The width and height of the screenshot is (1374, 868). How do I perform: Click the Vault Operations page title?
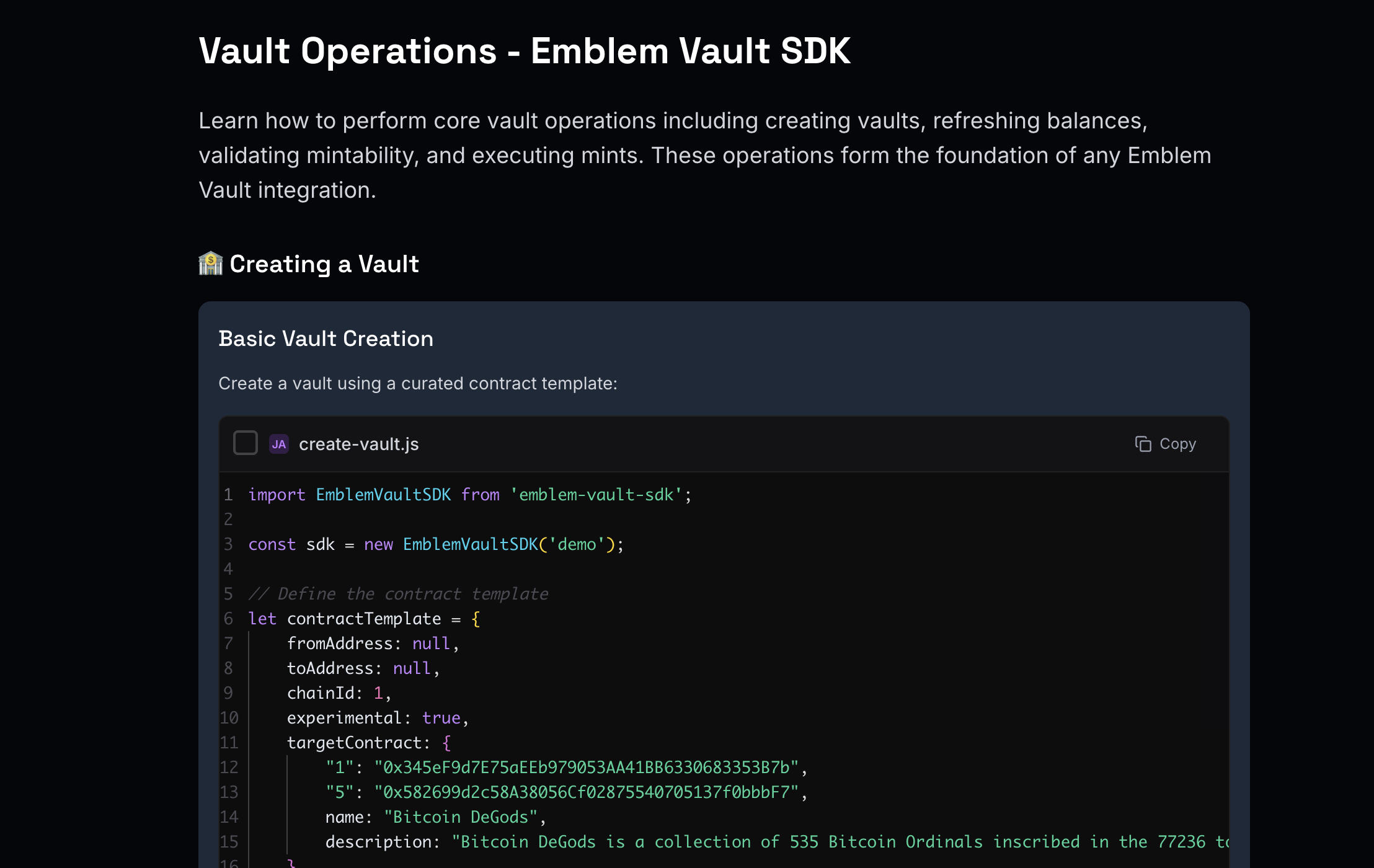pyautogui.click(x=525, y=51)
